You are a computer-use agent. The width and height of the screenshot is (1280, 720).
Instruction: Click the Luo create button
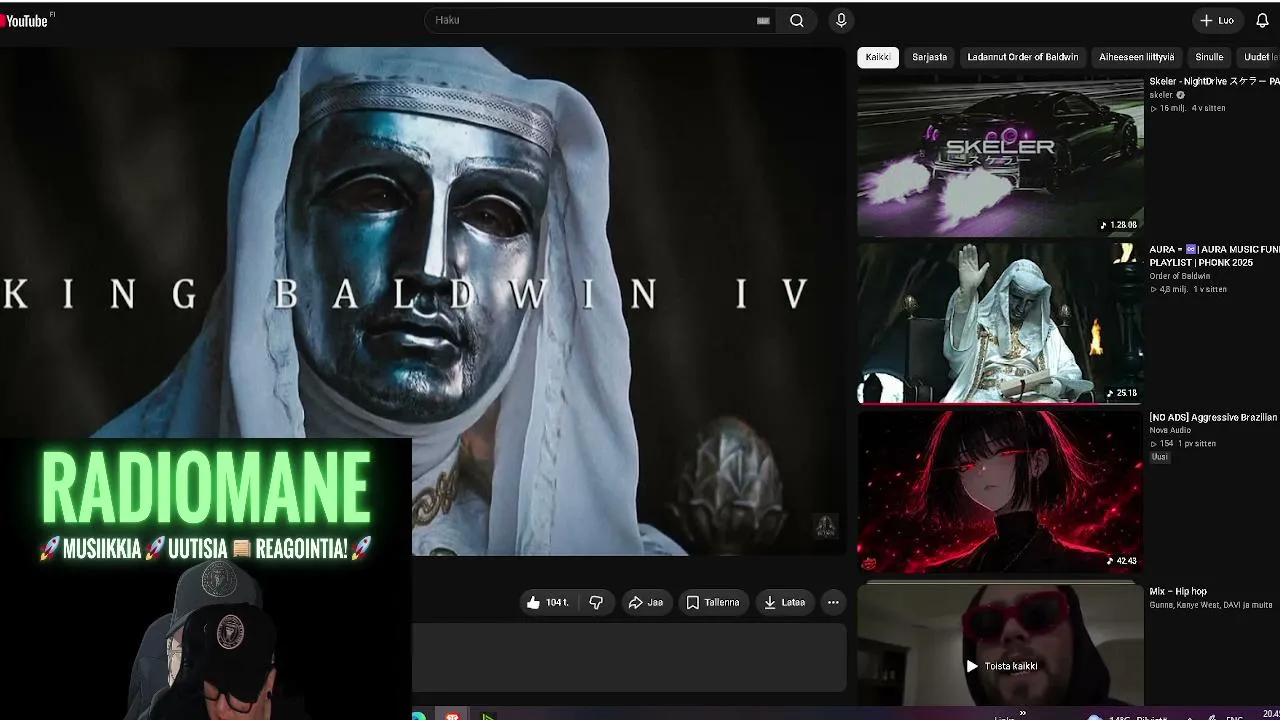click(1217, 20)
